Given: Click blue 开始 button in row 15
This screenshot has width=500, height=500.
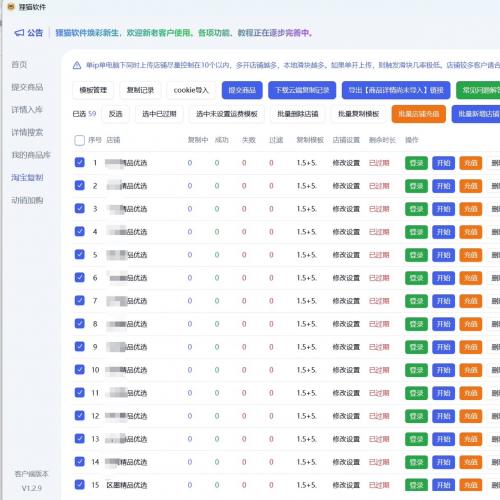Looking at the screenshot, I should coord(443,485).
